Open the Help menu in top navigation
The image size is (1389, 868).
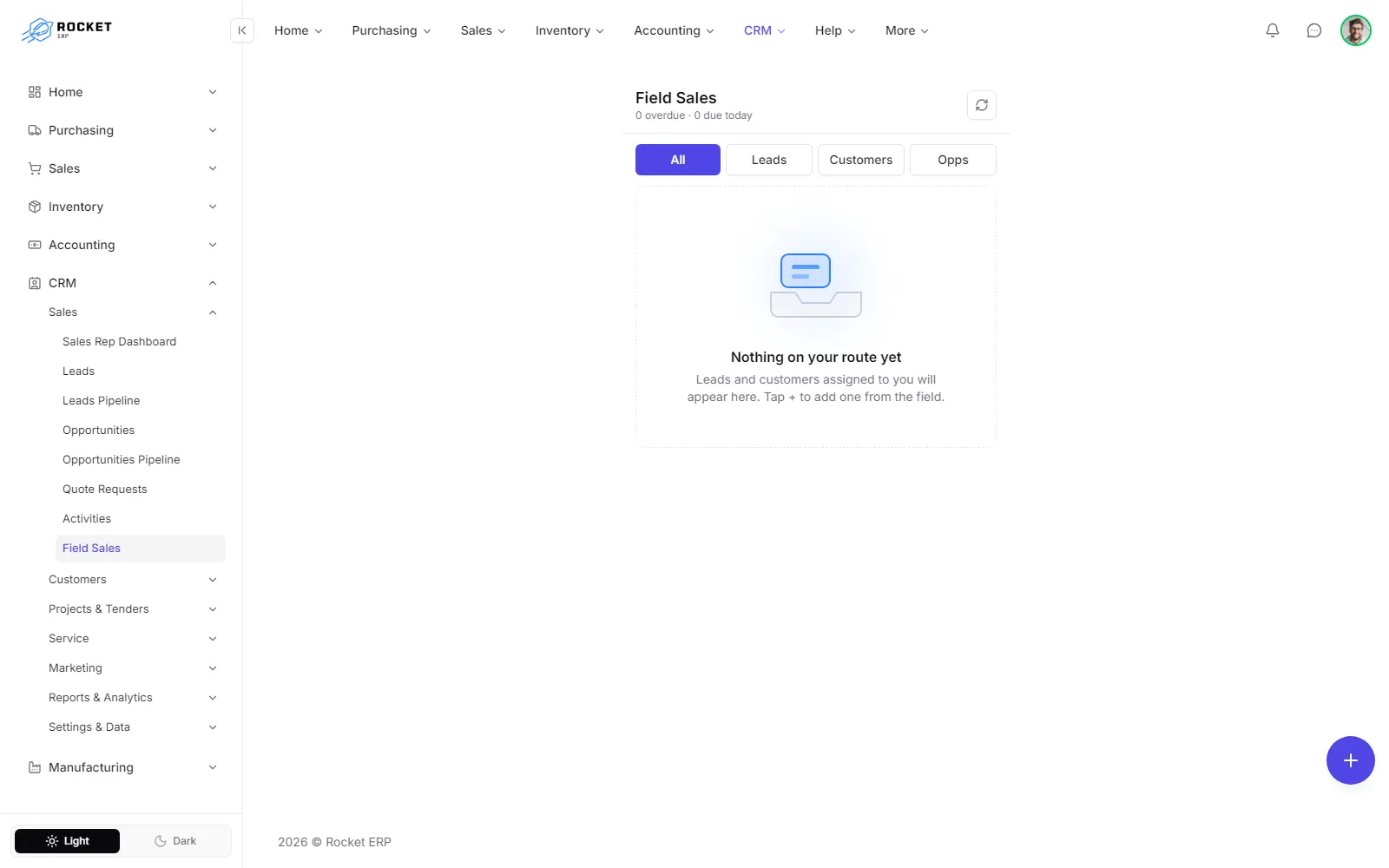coord(835,30)
